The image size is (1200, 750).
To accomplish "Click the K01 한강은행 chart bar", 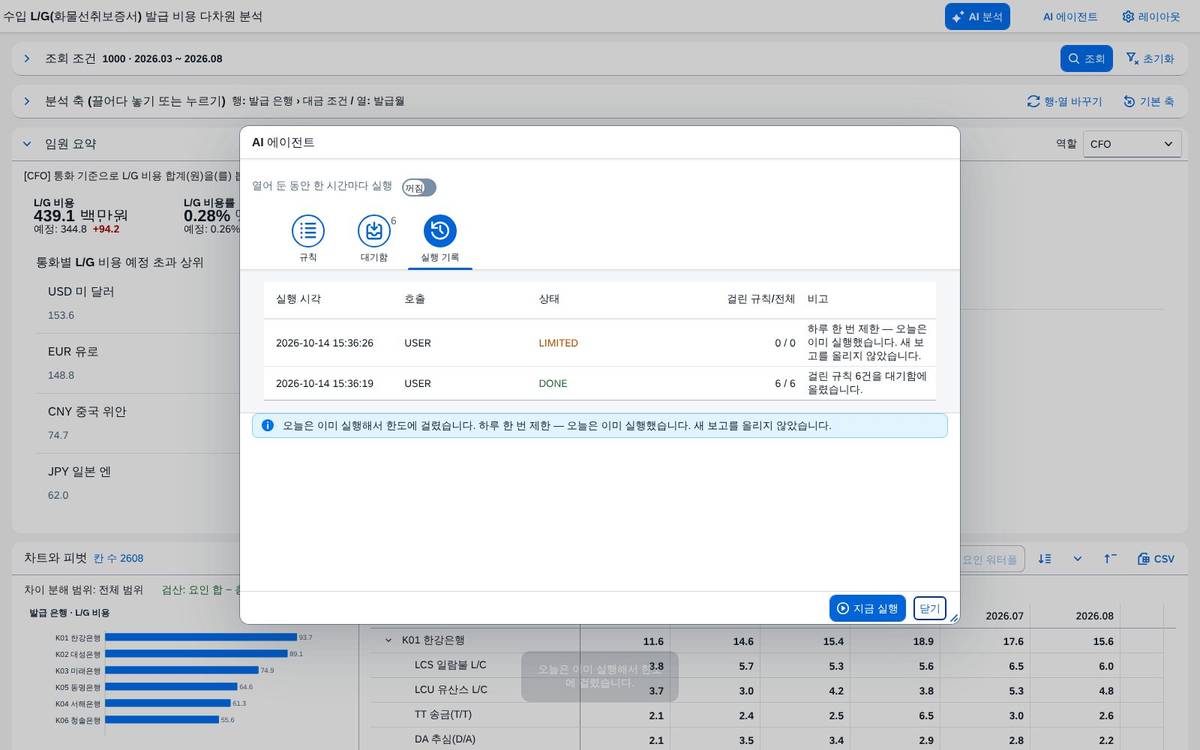I will point(201,637).
